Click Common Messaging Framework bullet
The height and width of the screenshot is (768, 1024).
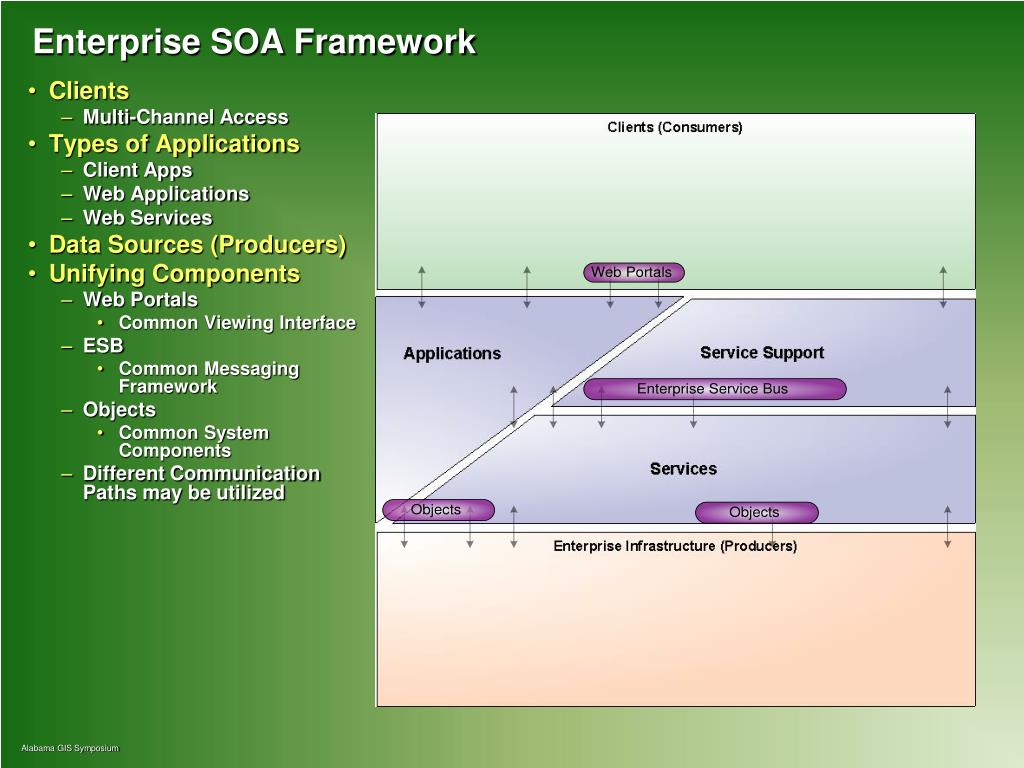[208, 377]
